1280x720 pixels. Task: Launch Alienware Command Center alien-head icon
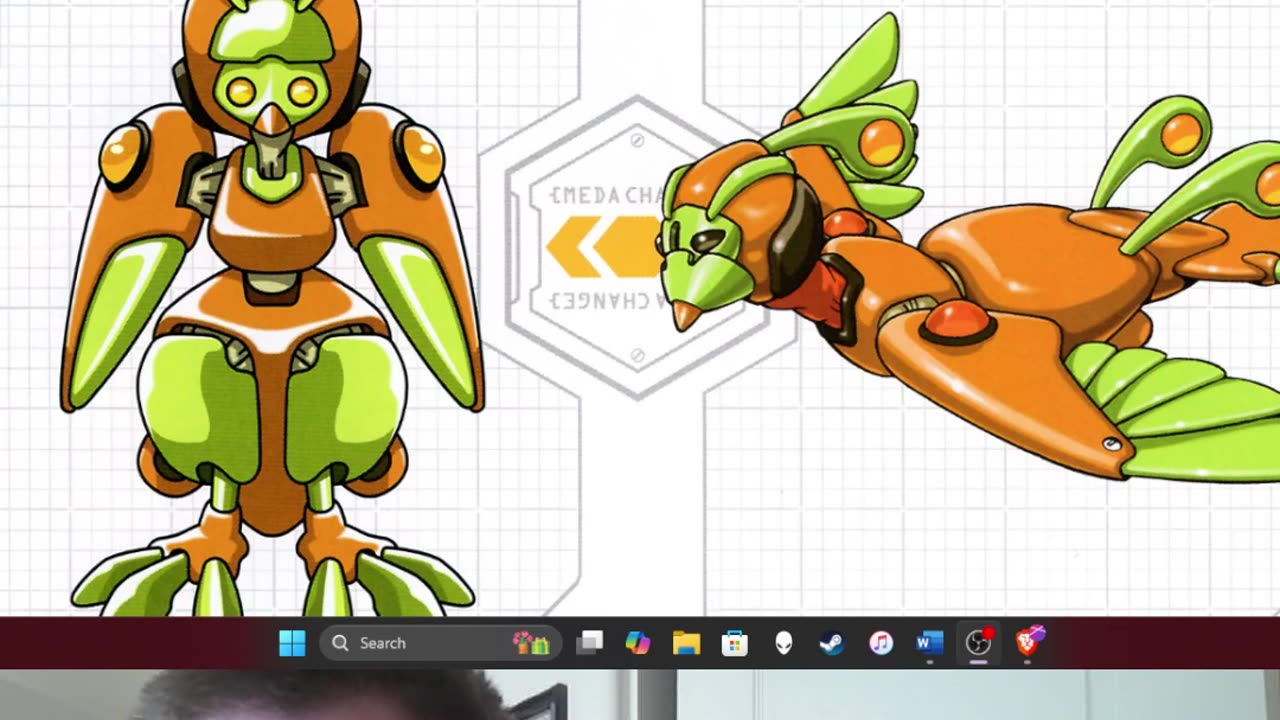[x=784, y=643]
